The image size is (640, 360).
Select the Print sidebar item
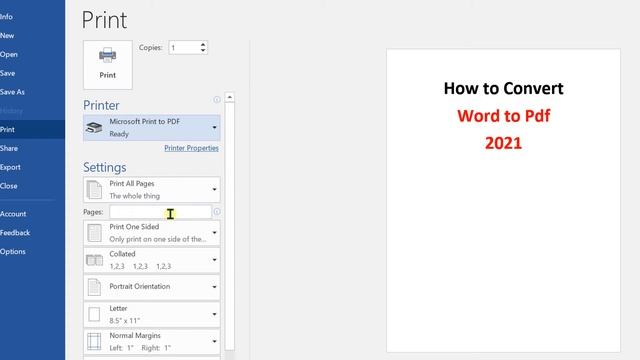point(32,129)
